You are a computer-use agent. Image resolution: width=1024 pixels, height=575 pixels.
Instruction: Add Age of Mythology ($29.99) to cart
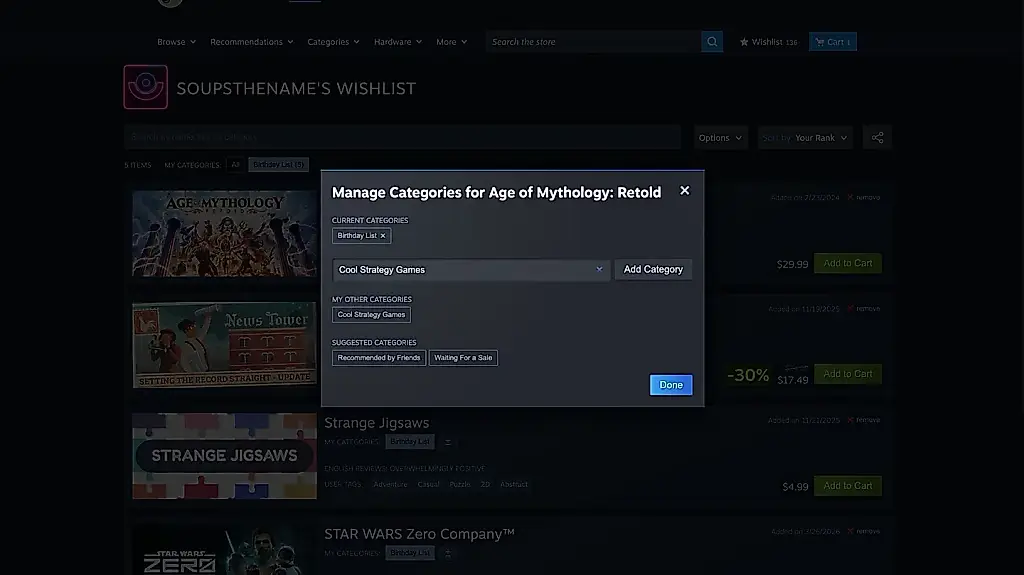[x=848, y=263]
